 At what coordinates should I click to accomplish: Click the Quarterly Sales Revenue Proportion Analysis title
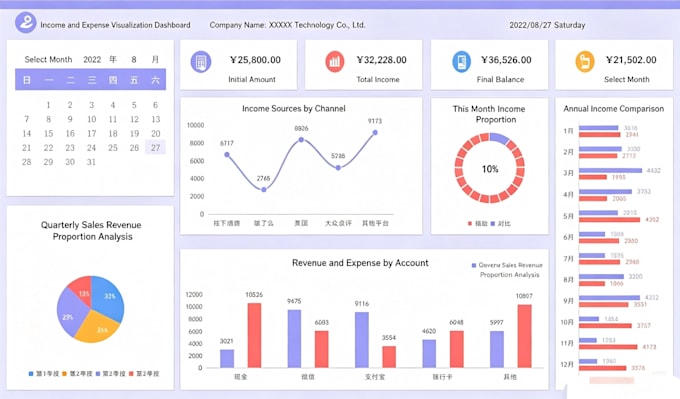91,231
